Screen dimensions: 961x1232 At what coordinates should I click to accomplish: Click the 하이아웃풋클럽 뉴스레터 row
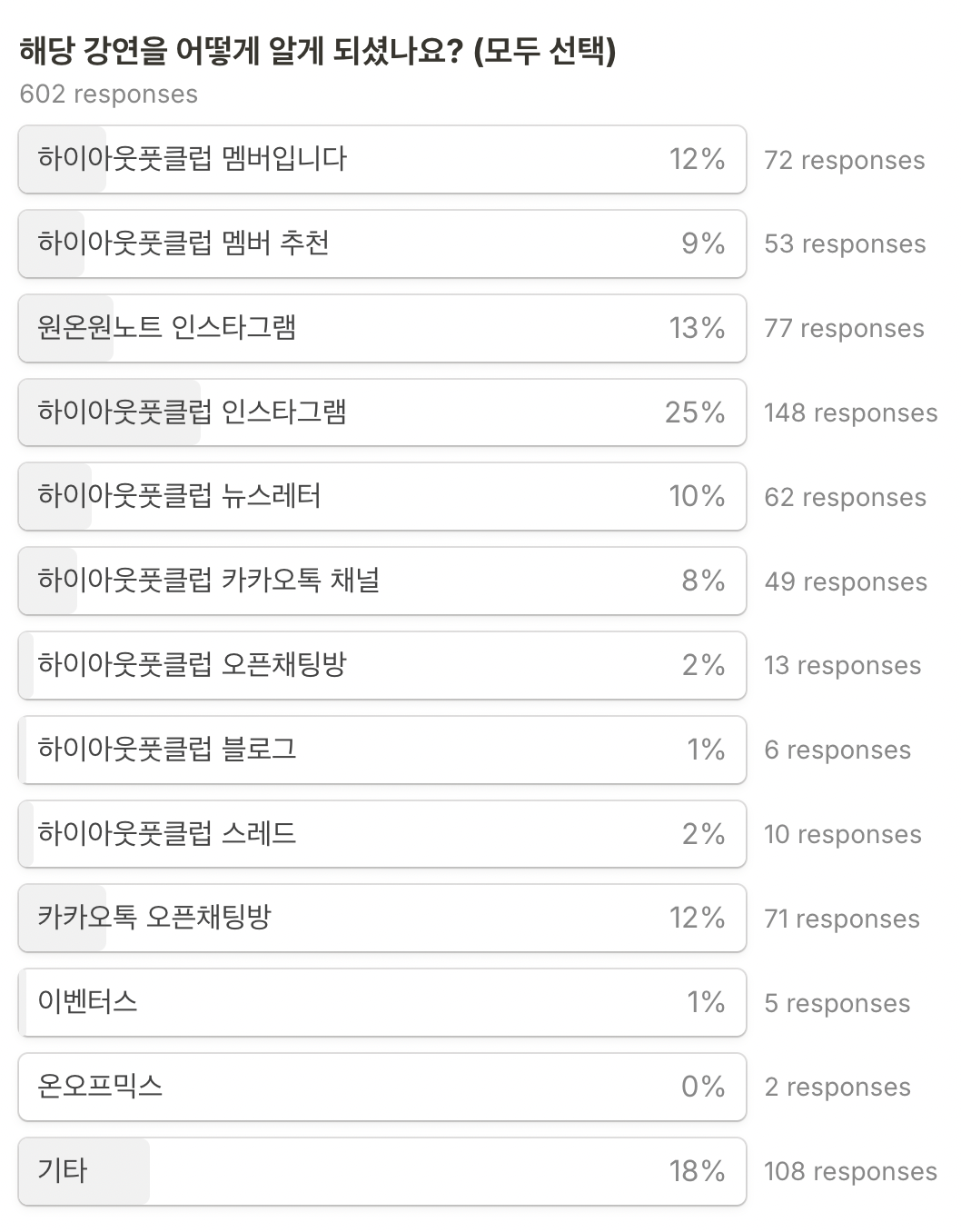[381, 496]
